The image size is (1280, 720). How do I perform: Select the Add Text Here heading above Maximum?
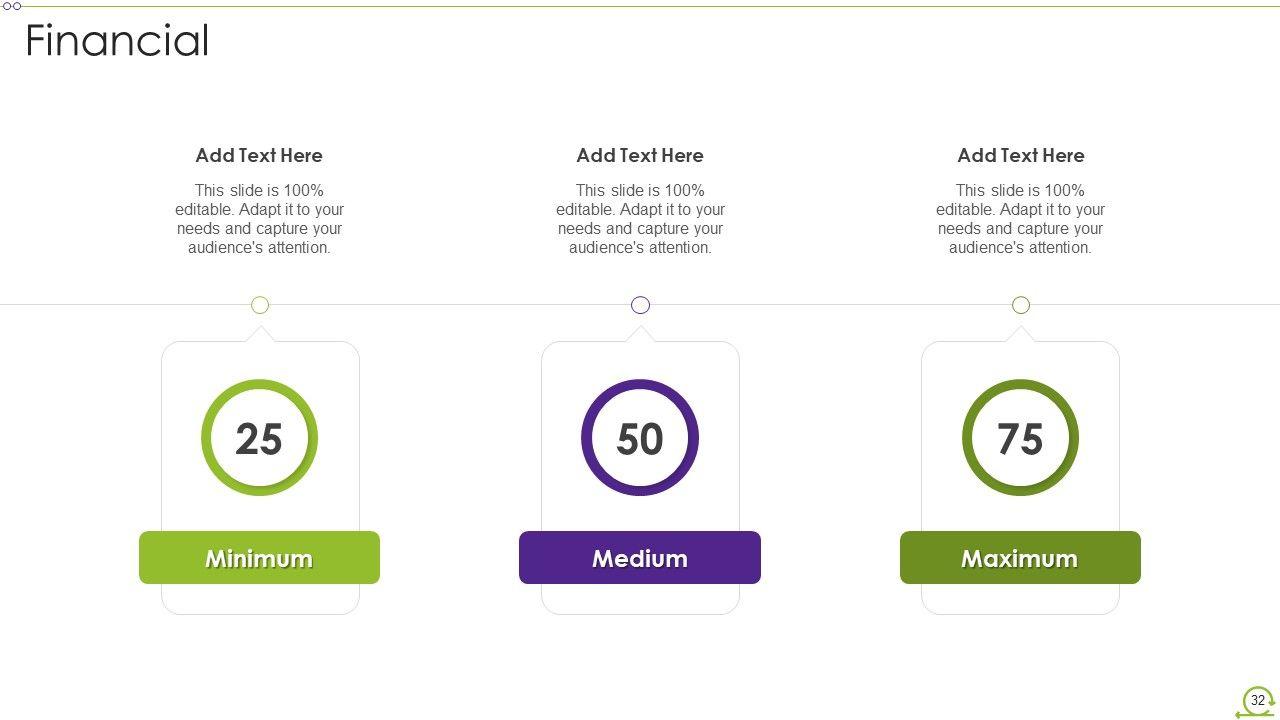(1020, 155)
